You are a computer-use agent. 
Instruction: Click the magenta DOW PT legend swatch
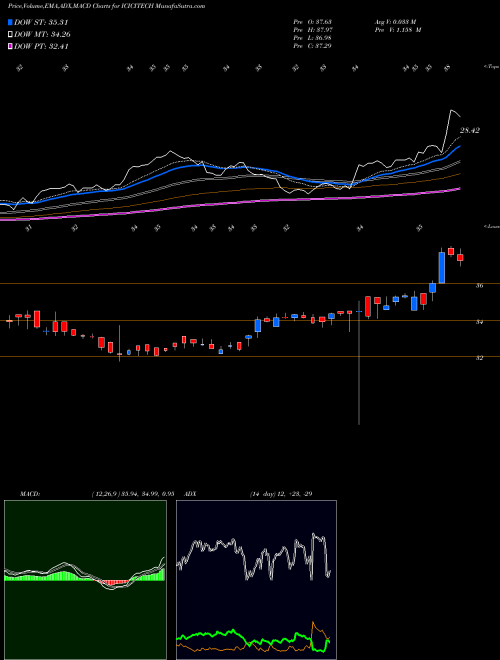tap(10, 46)
